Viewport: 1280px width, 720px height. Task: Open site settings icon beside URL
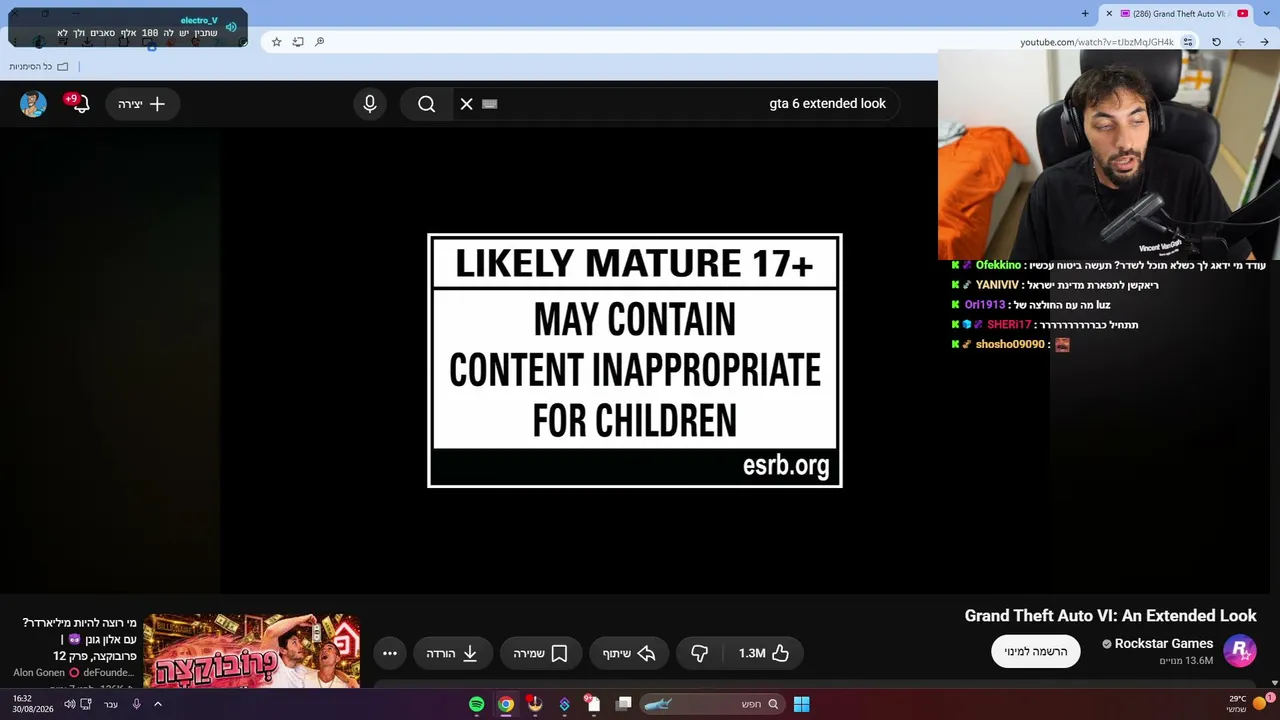1188,42
